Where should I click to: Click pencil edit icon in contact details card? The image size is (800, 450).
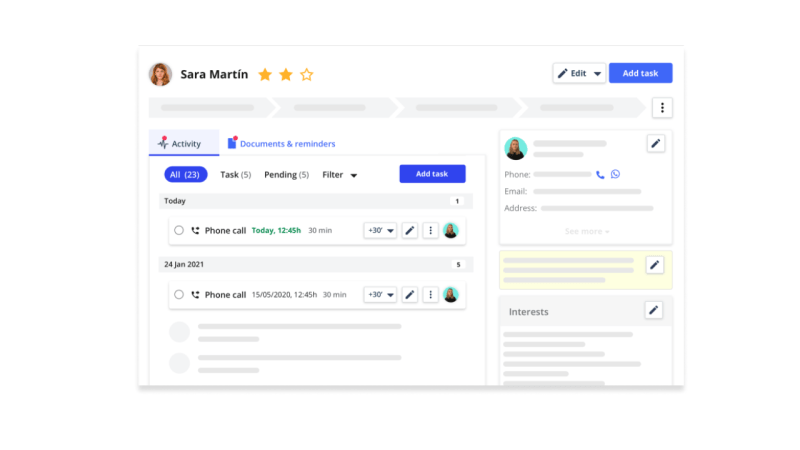coord(655,144)
